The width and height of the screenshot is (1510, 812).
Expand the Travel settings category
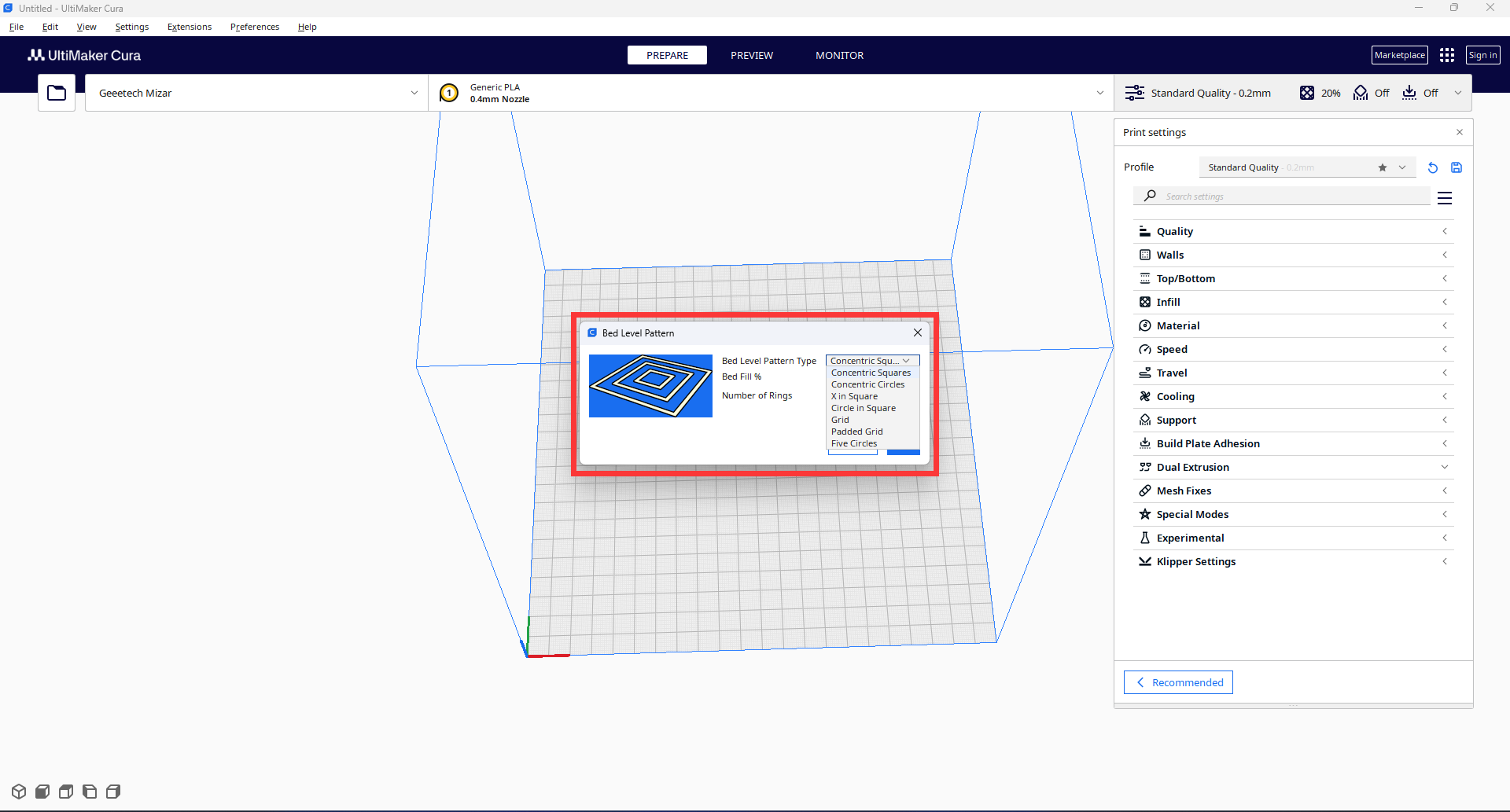click(1294, 373)
